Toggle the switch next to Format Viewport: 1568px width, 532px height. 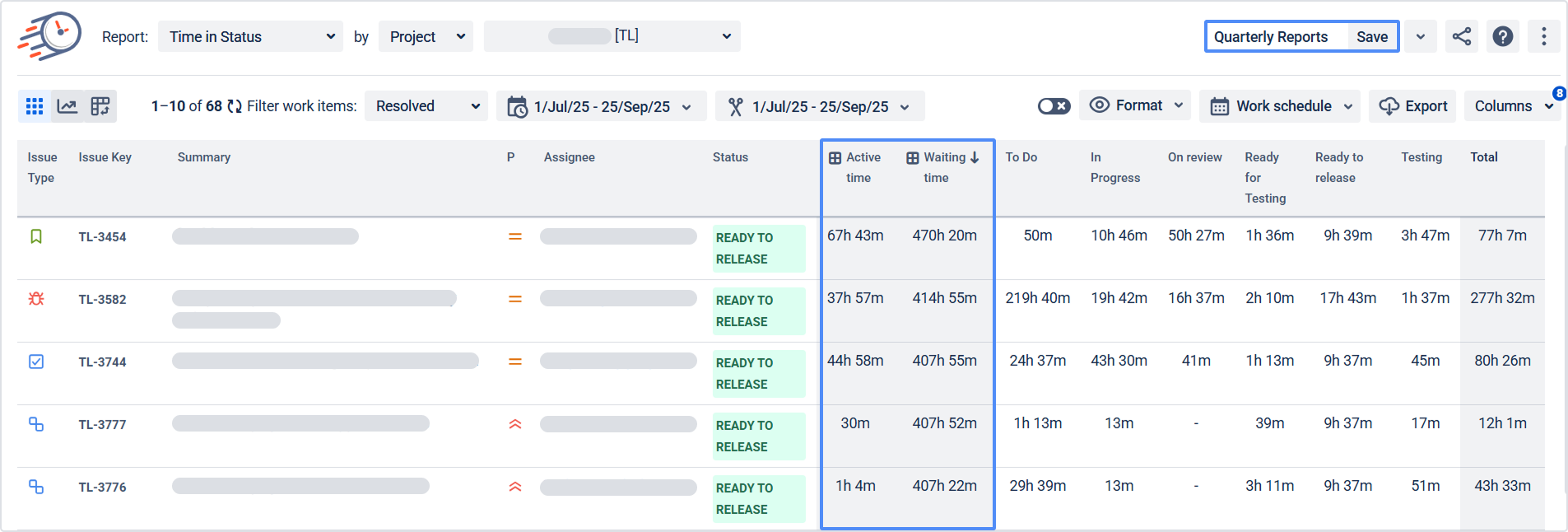pyautogui.click(x=1054, y=106)
